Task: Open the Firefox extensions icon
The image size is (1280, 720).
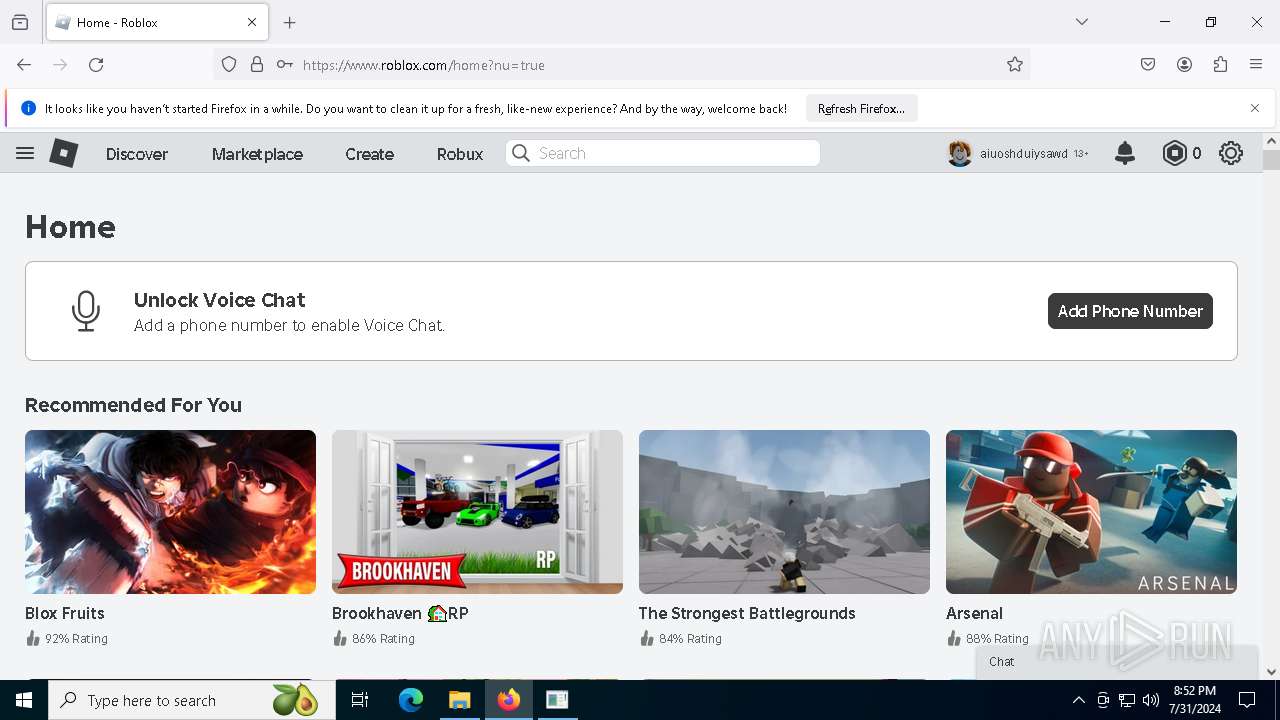Action: pyautogui.click(x=1220, y=65)
